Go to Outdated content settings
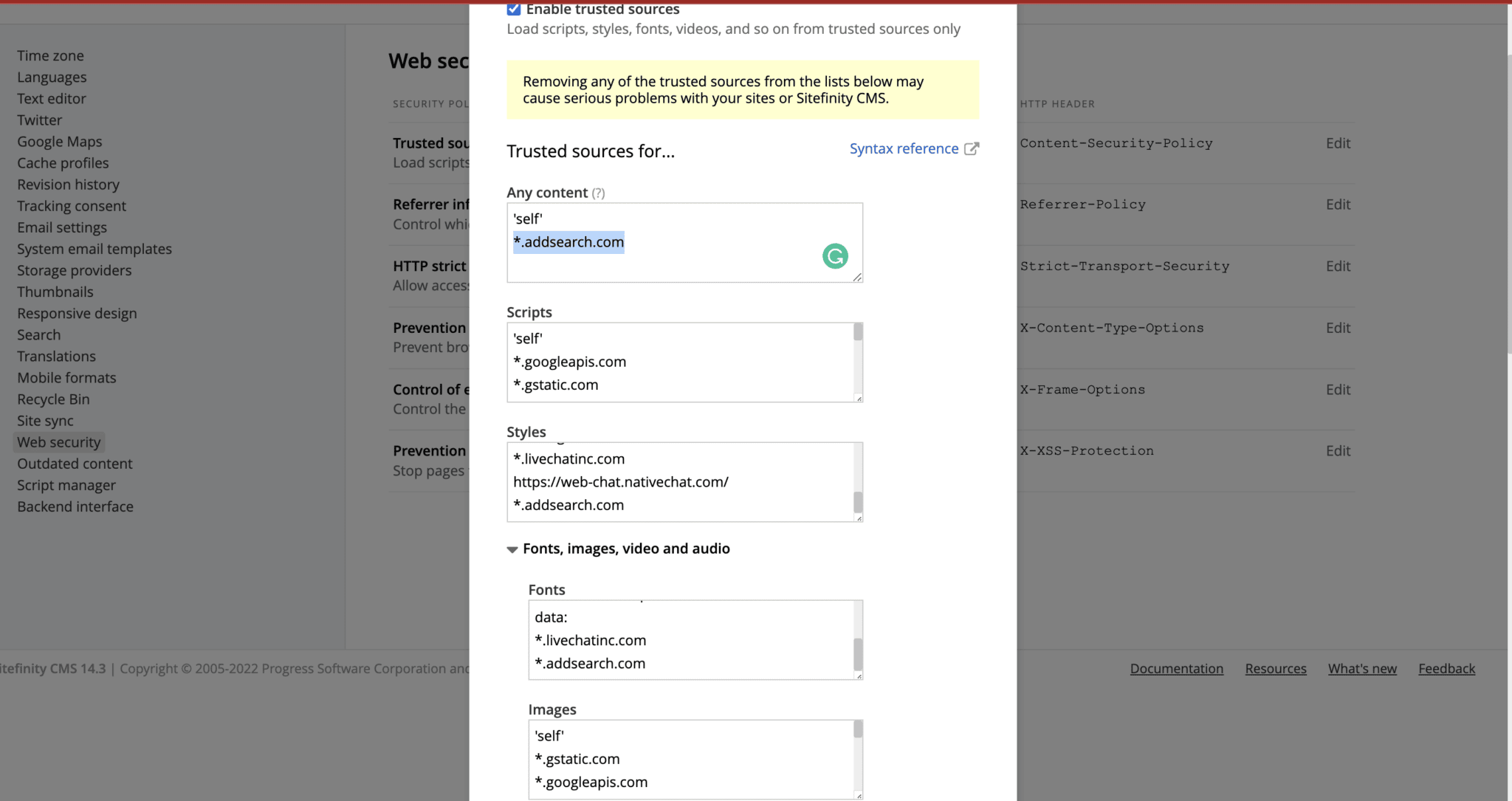Image resolution: width=1512 pixels, height=801 pixels. [x=75, y=464]
